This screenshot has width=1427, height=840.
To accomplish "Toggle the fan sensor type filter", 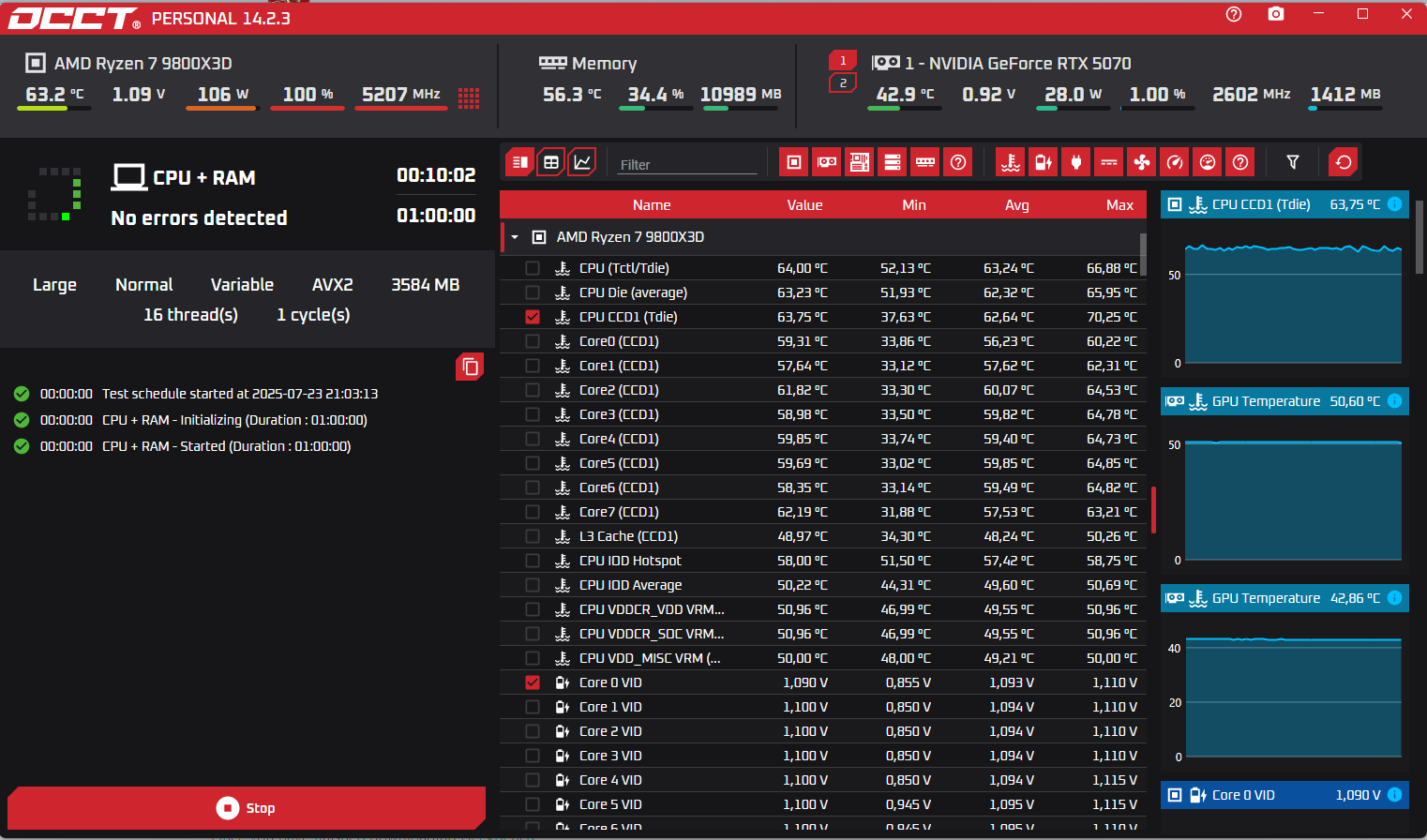I will pyautogui.click(x=1142, y=162).
